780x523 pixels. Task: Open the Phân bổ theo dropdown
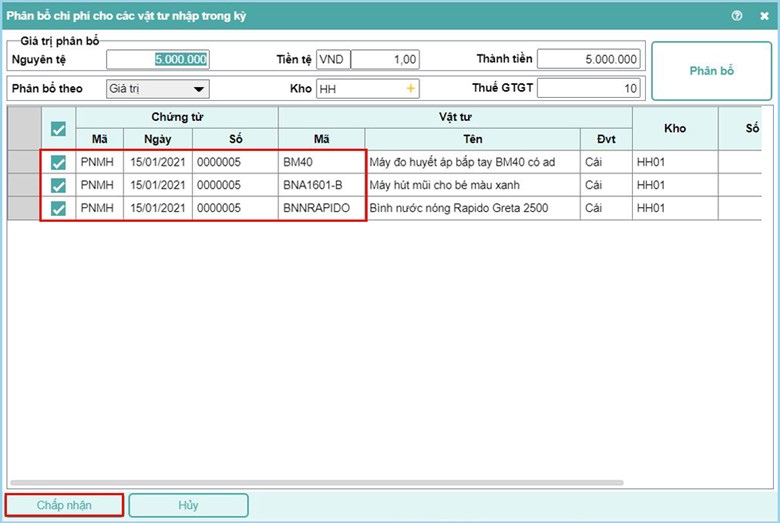(157, 89)
